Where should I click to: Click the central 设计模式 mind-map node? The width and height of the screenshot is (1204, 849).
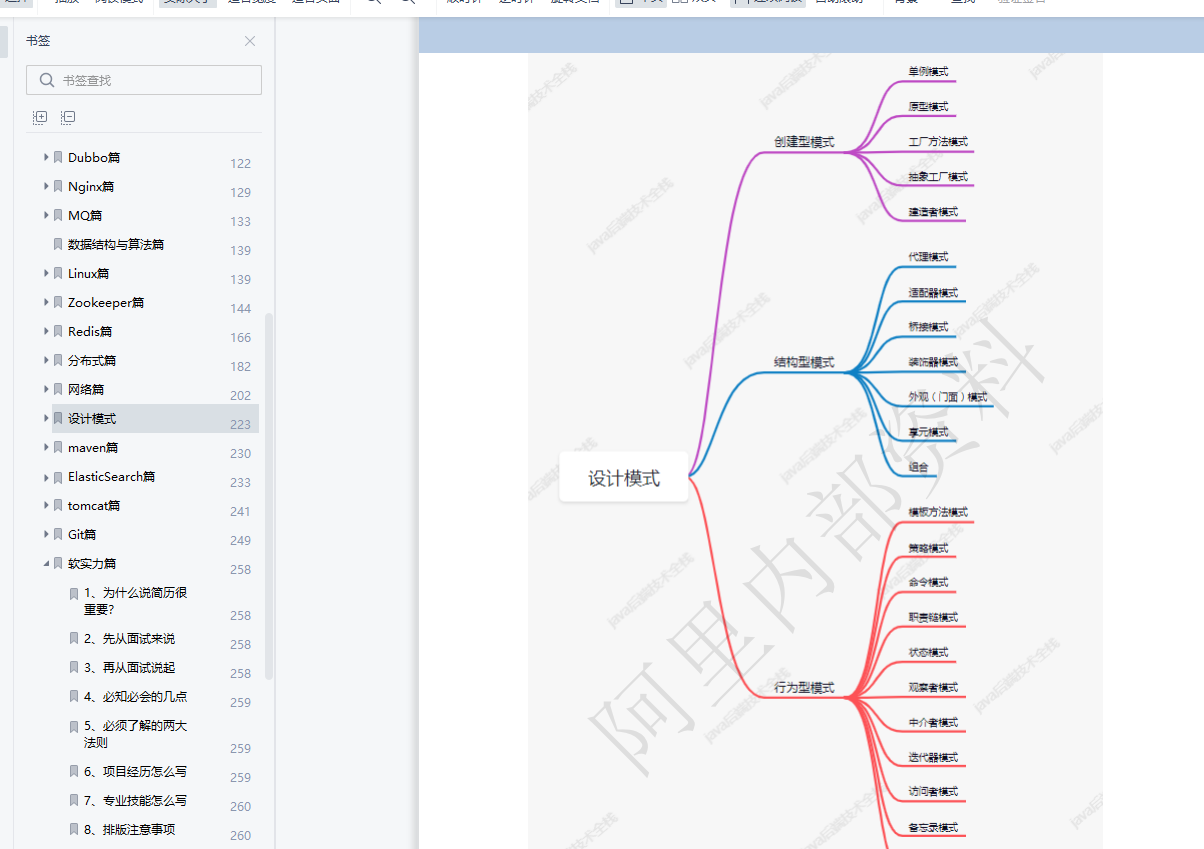624,478
